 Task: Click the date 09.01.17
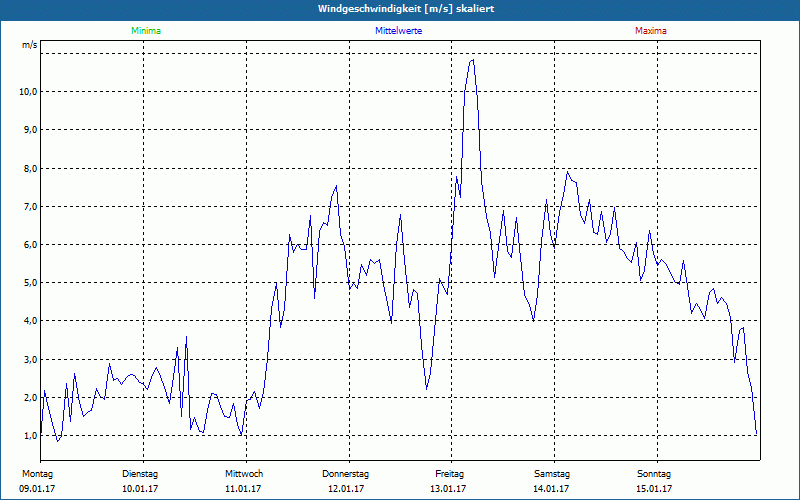pos(37,489)
